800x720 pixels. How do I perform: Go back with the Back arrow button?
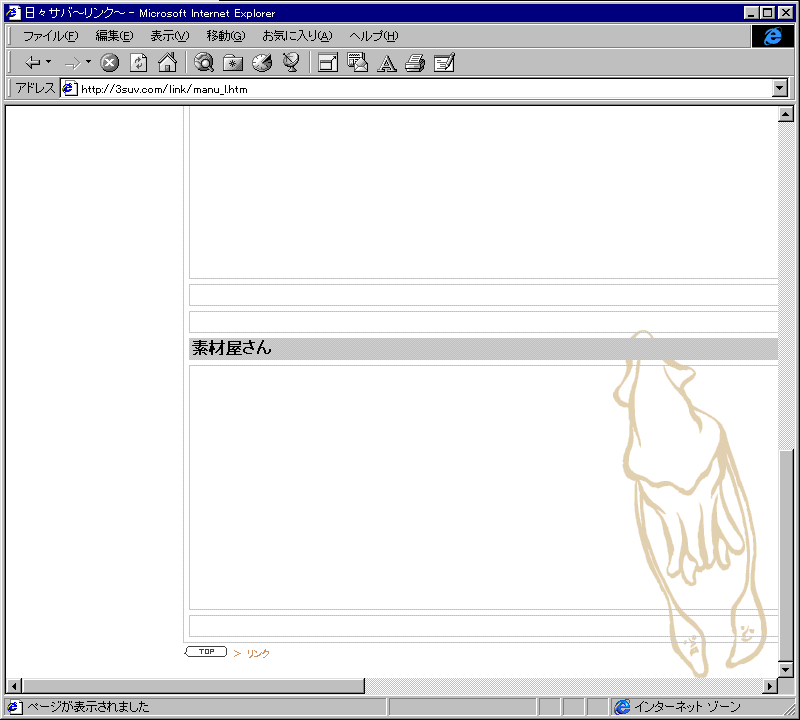click(x=33, y=63)
